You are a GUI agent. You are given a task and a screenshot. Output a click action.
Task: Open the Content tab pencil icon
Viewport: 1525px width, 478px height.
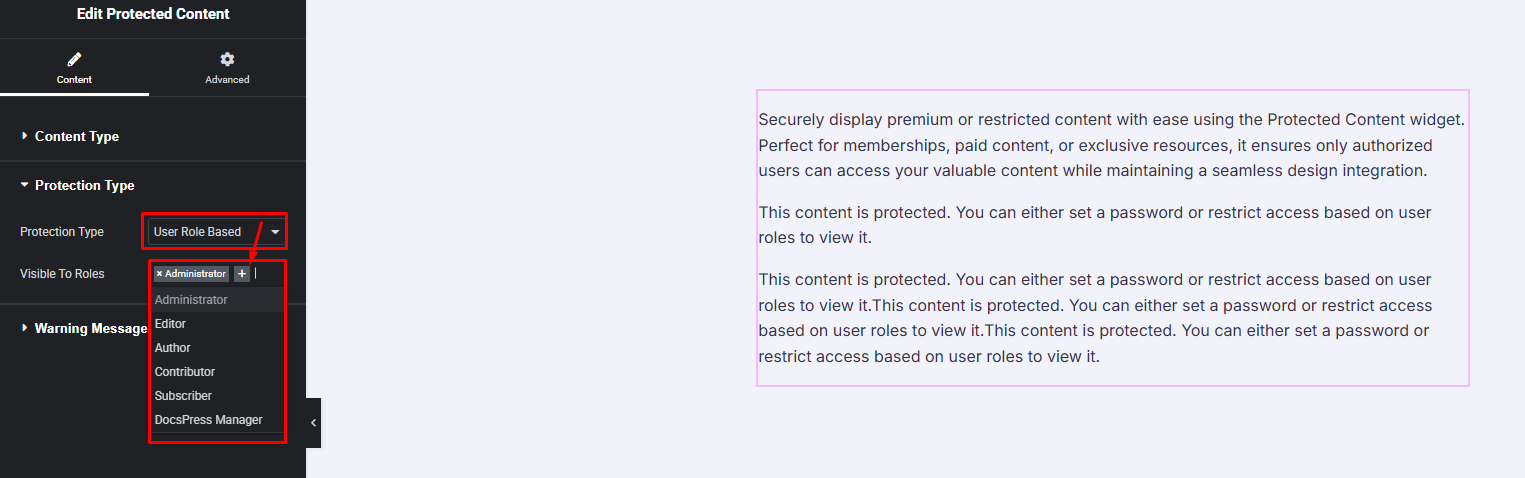coord(74,60)
